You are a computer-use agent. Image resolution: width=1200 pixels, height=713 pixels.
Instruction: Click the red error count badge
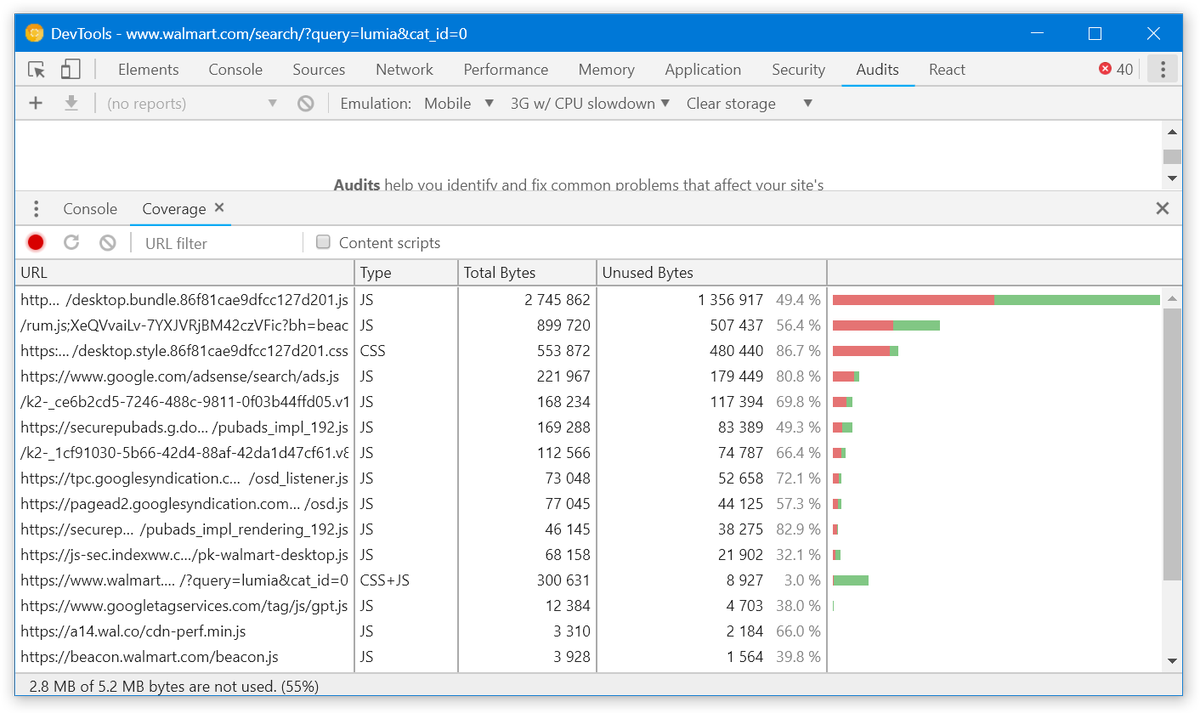click(1116, 69)
